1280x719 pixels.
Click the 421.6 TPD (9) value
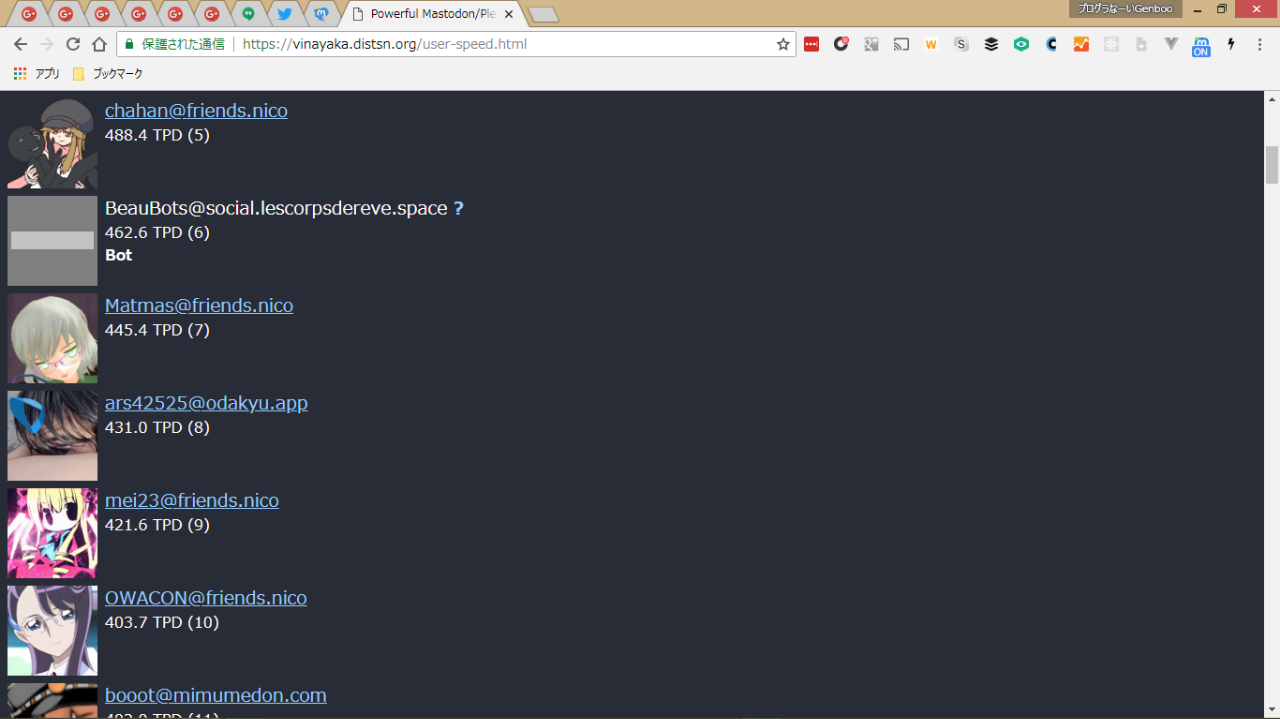point(157,525)
